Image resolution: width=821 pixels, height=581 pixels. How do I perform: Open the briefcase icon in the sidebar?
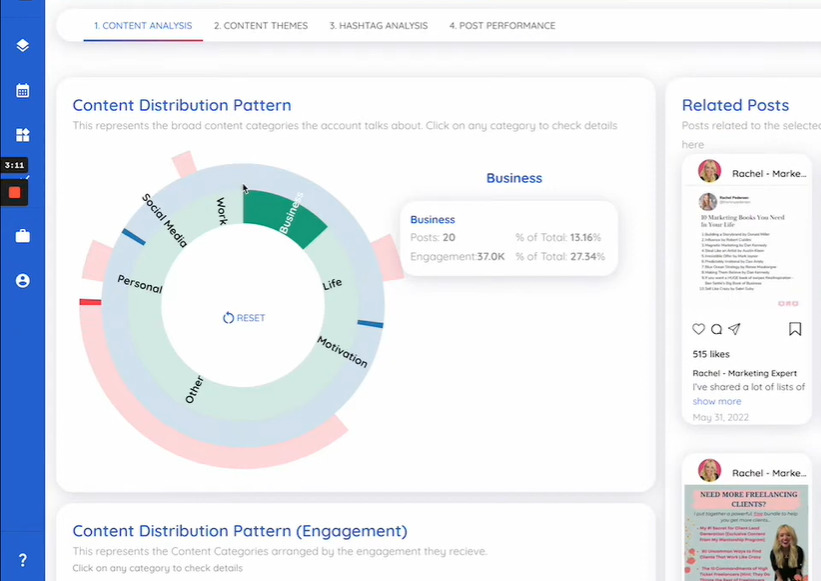pyautogui.click(x=22, y=235)
